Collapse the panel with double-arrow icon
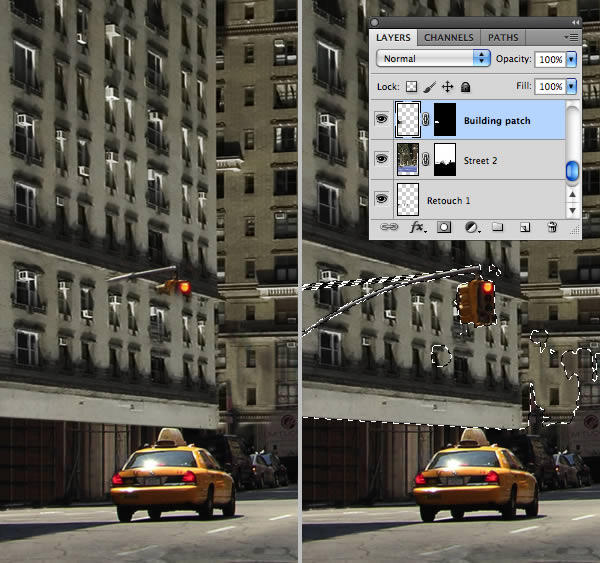600x563 pixels. pyautogui.click(x=575, y=23)
